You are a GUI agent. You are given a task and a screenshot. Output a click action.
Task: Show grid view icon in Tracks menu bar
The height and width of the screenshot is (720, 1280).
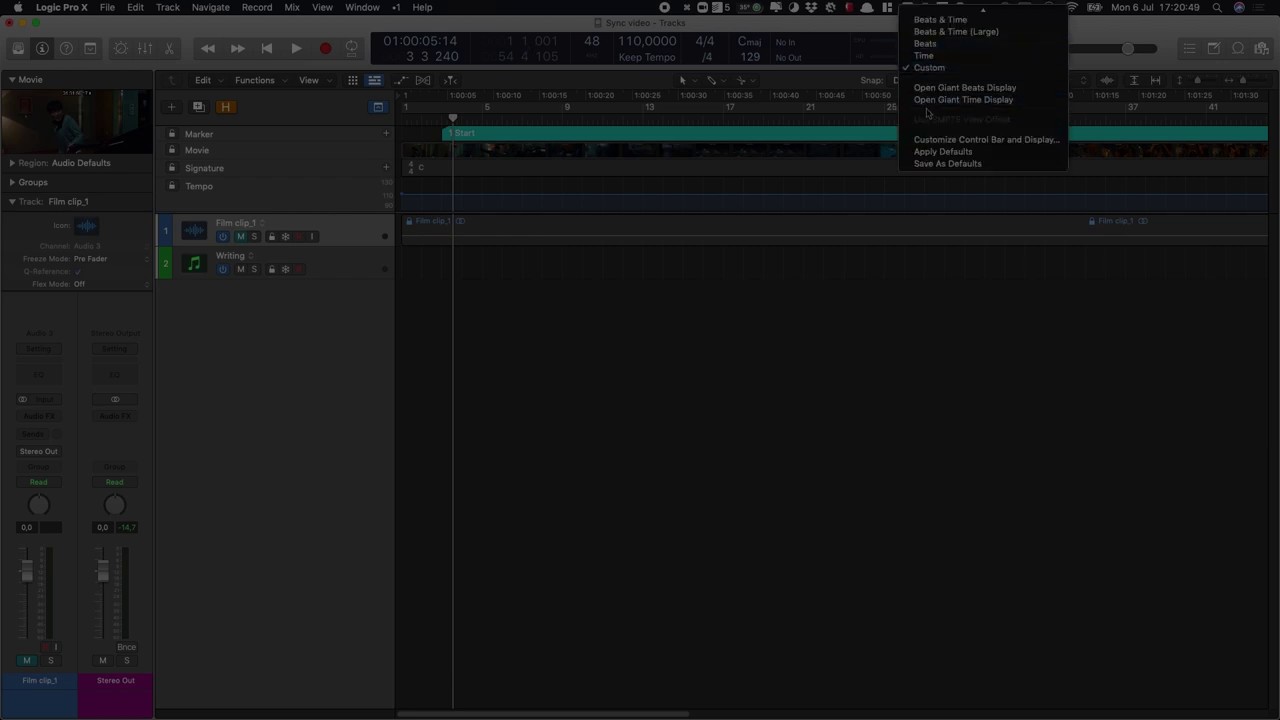coord(353,80)
